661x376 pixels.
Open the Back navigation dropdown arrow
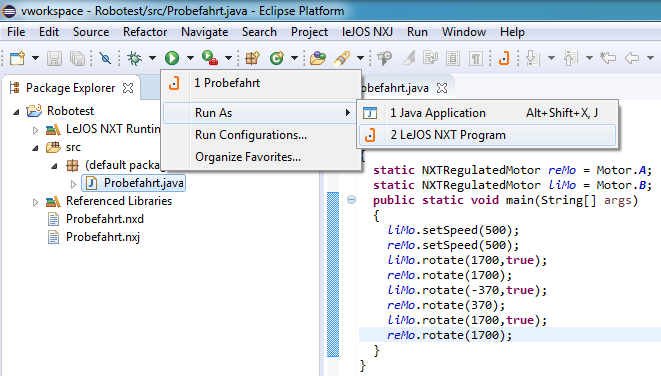coord(650,58)
